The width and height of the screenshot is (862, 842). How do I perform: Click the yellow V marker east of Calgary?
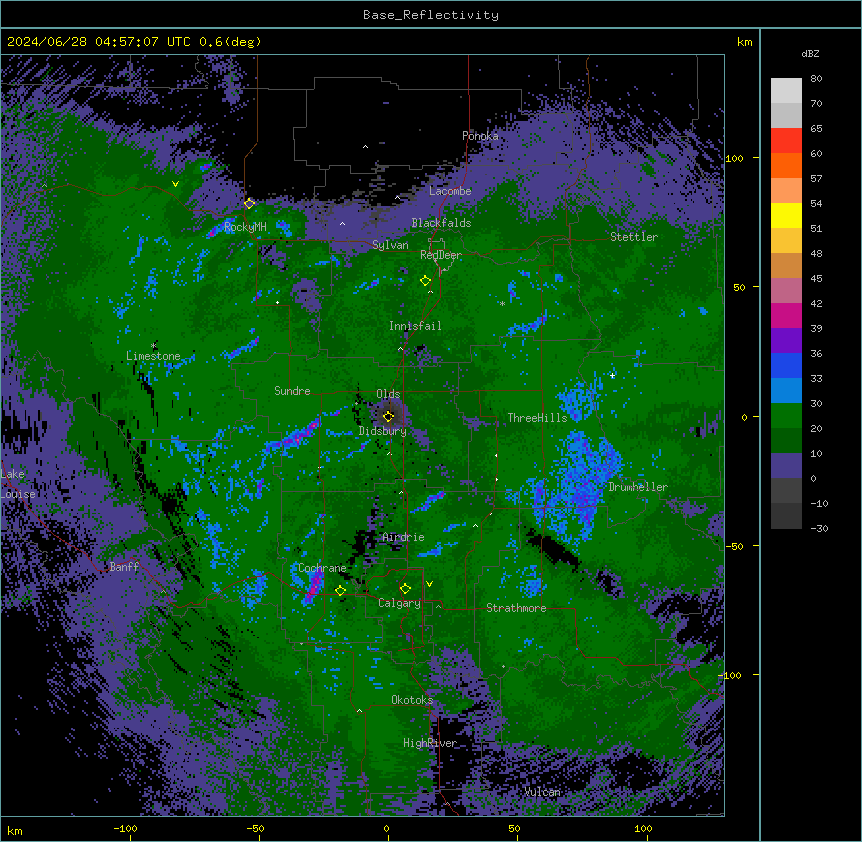point(429,584)
